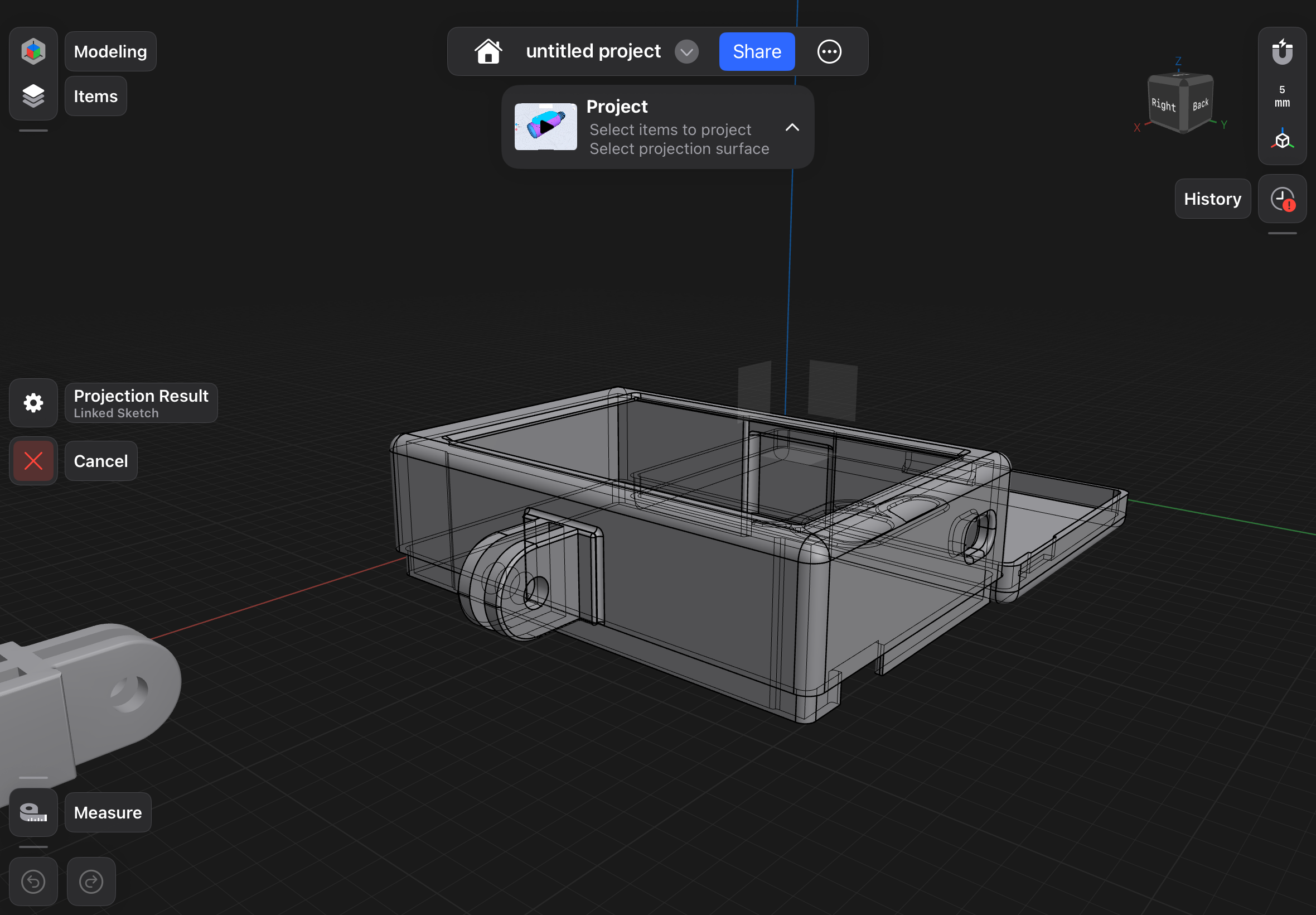Open the Modeling cube icon
Screen dimensions: 1316x915
tap(33, 51)
